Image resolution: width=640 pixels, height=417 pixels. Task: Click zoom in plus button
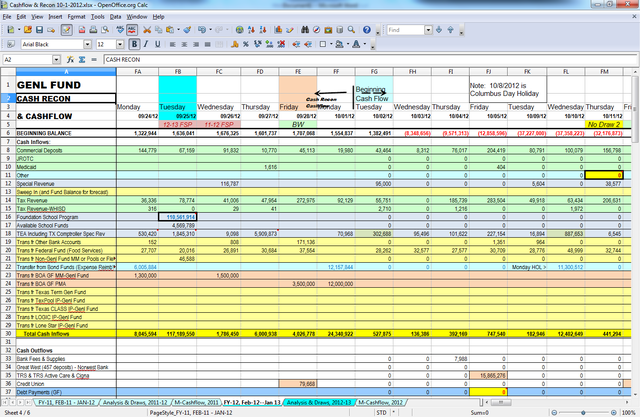pyautogui.click(x=613, y=413)
